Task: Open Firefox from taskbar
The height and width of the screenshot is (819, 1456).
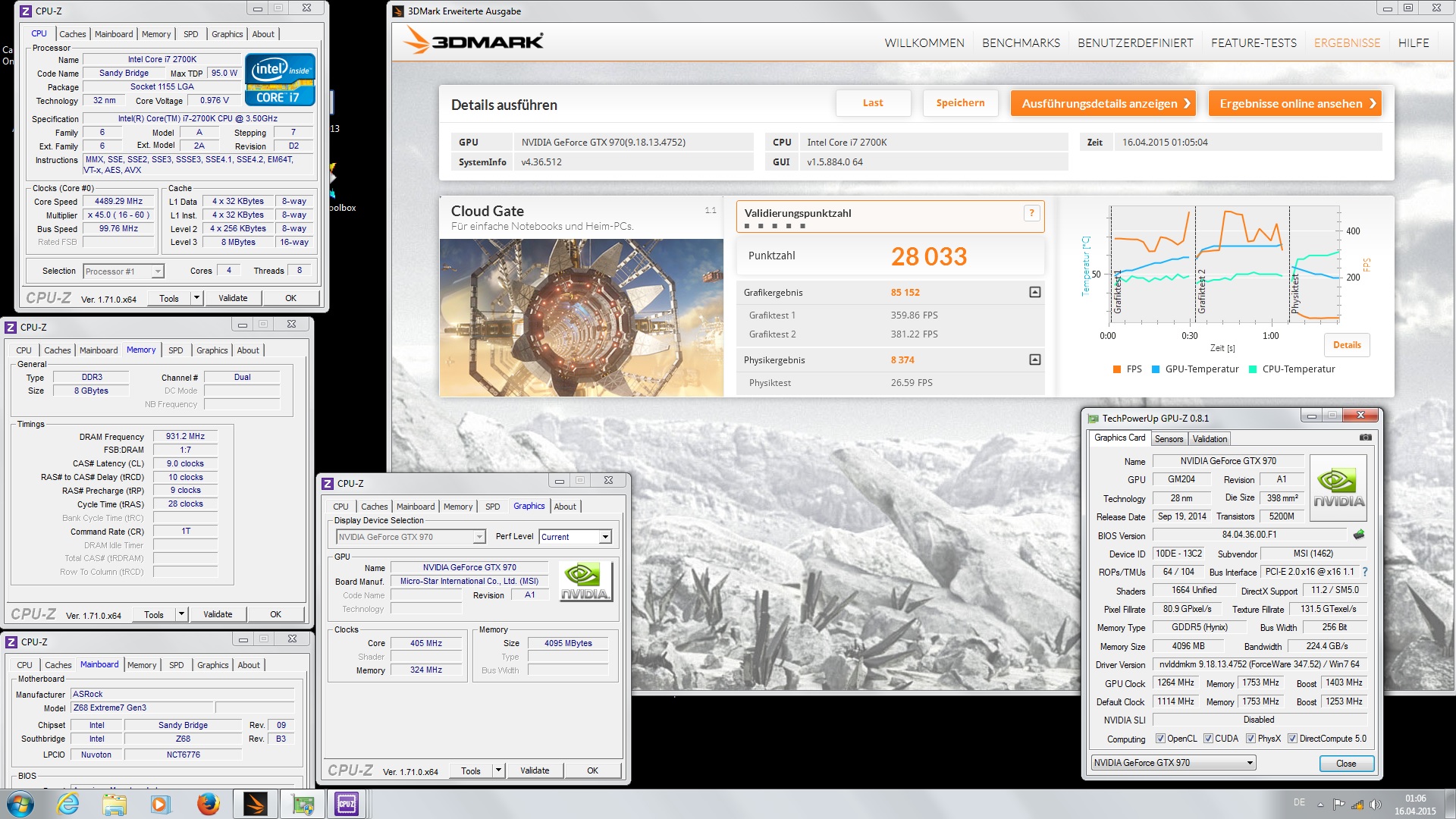Action: (x=208, y=804)
